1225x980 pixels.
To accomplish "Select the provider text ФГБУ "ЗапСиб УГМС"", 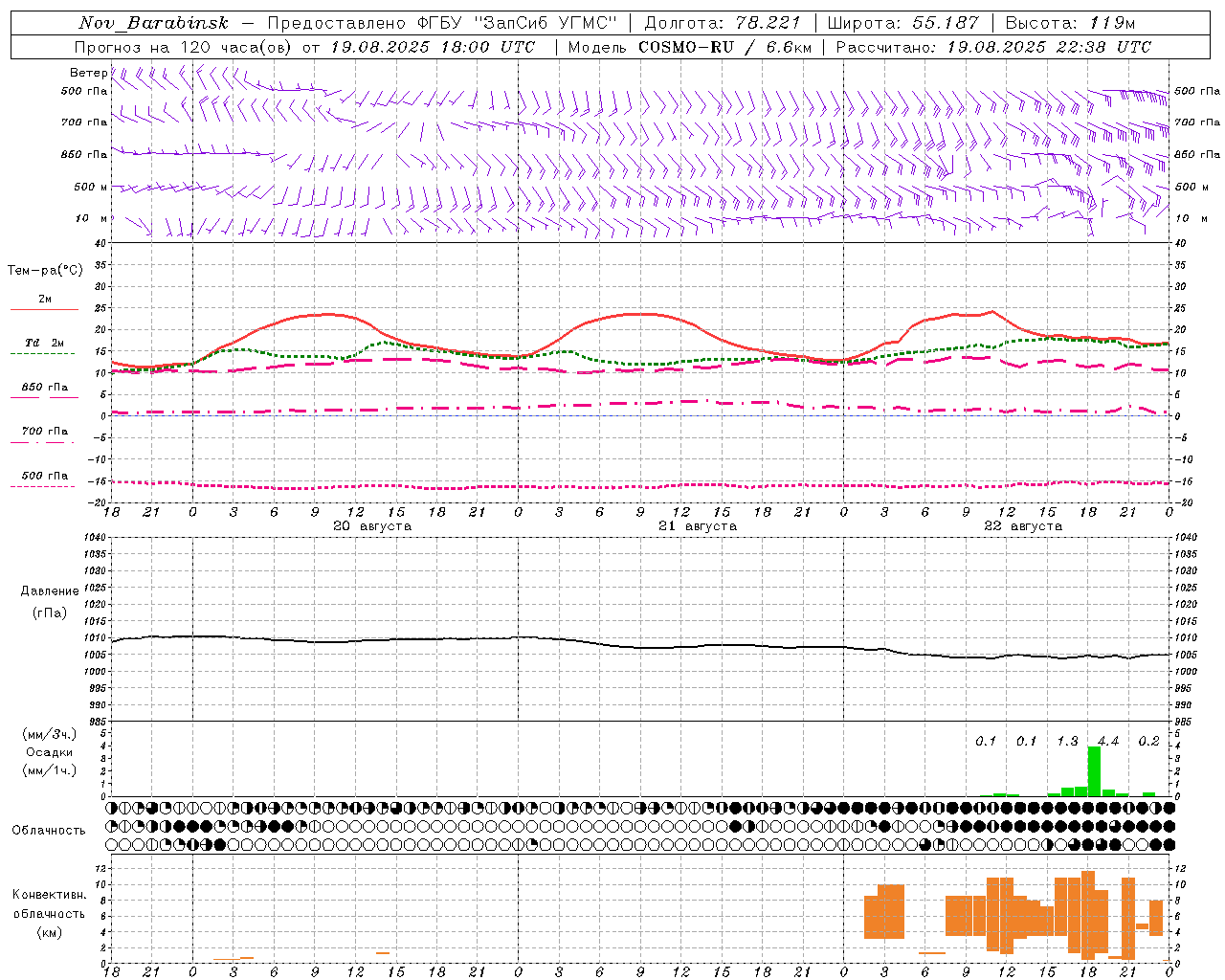I will point(518,23).
